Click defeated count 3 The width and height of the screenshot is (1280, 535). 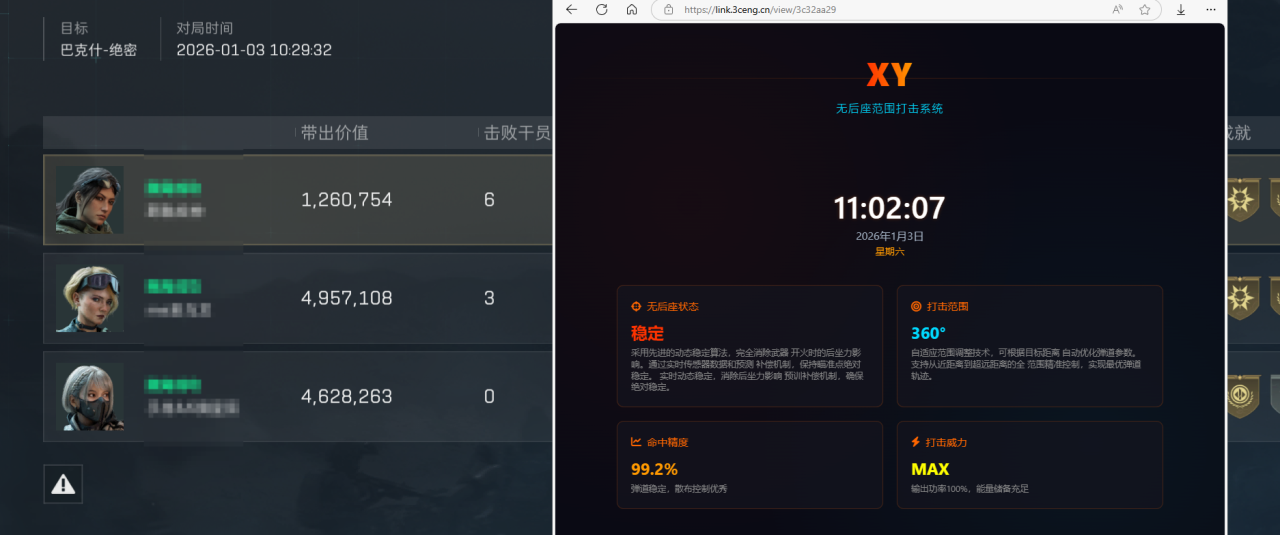[489, 298]
